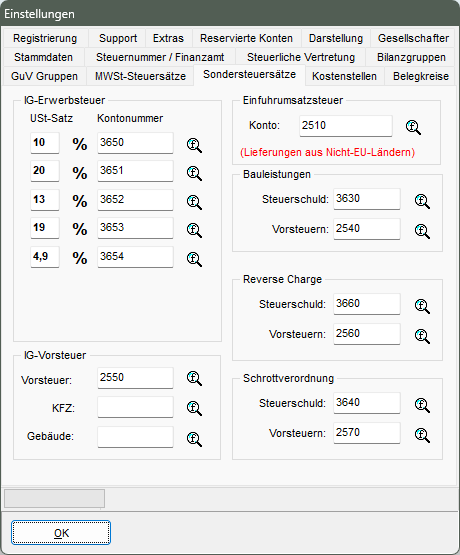Edit USt-Satz field showing 13

(x=45, y=200)
